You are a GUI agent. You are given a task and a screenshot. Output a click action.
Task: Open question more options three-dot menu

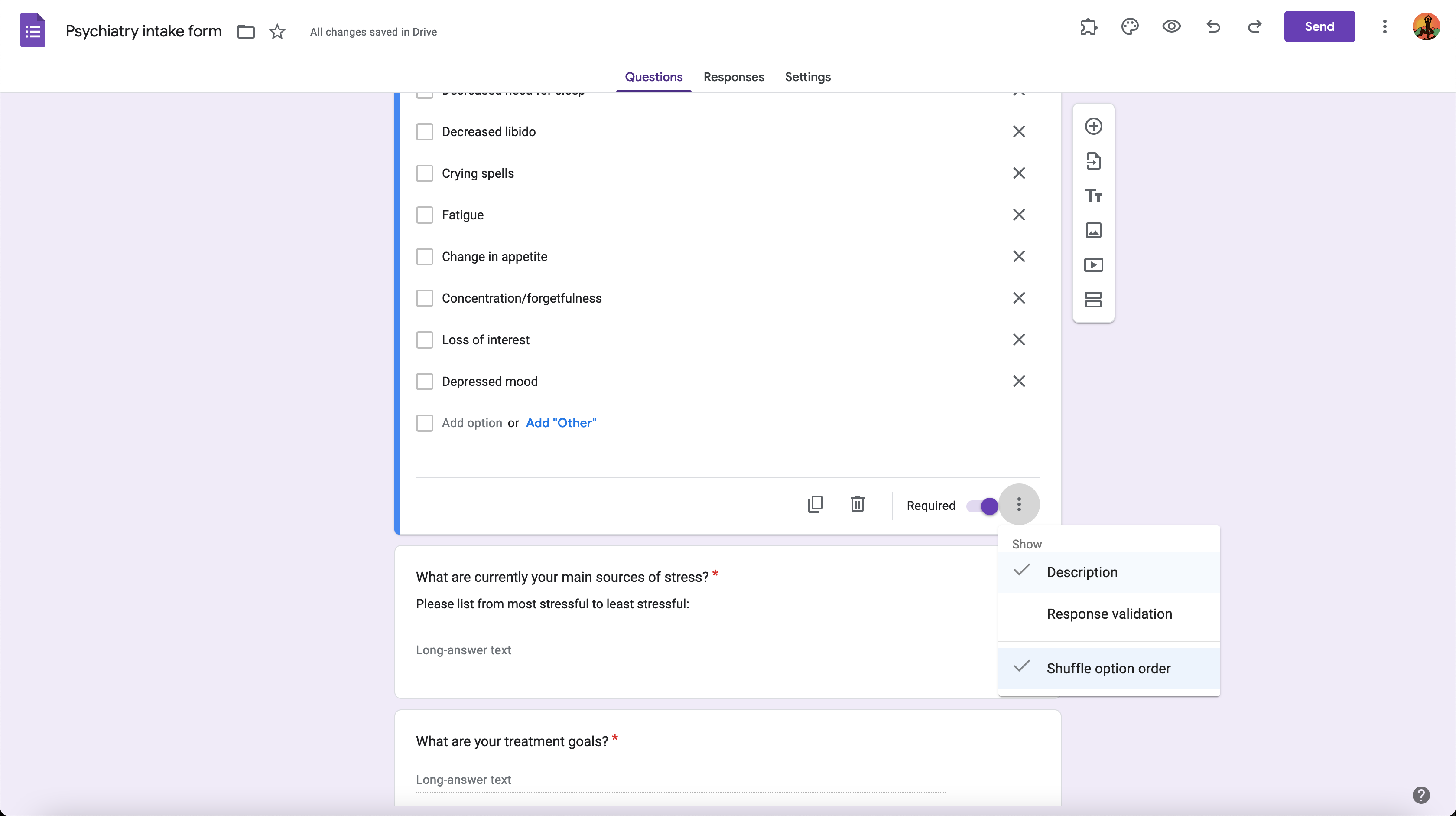click(x=1018, y=504)
